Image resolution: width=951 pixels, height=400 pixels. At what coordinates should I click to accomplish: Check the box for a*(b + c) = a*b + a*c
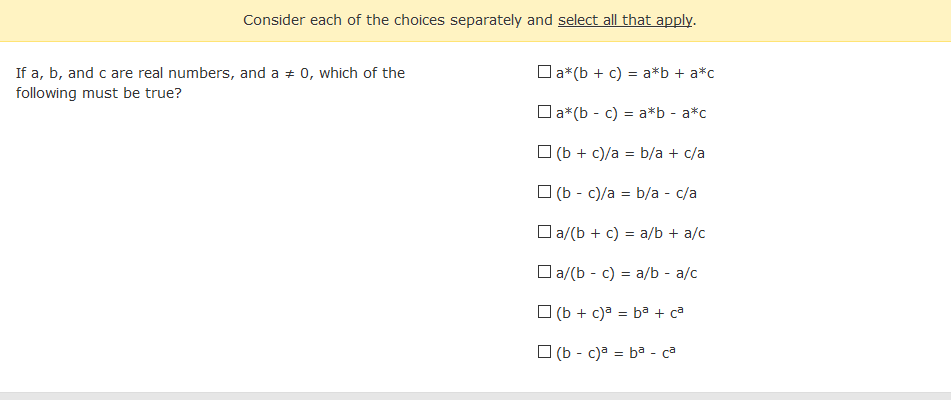pos(544,72)
